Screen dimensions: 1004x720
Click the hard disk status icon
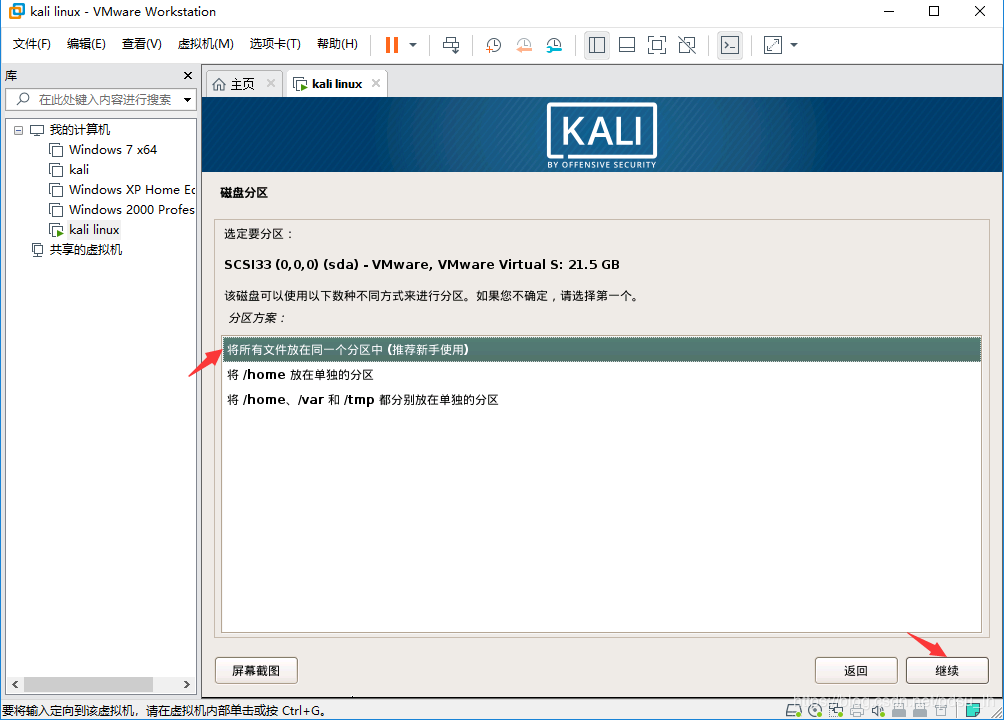[794, 710]
